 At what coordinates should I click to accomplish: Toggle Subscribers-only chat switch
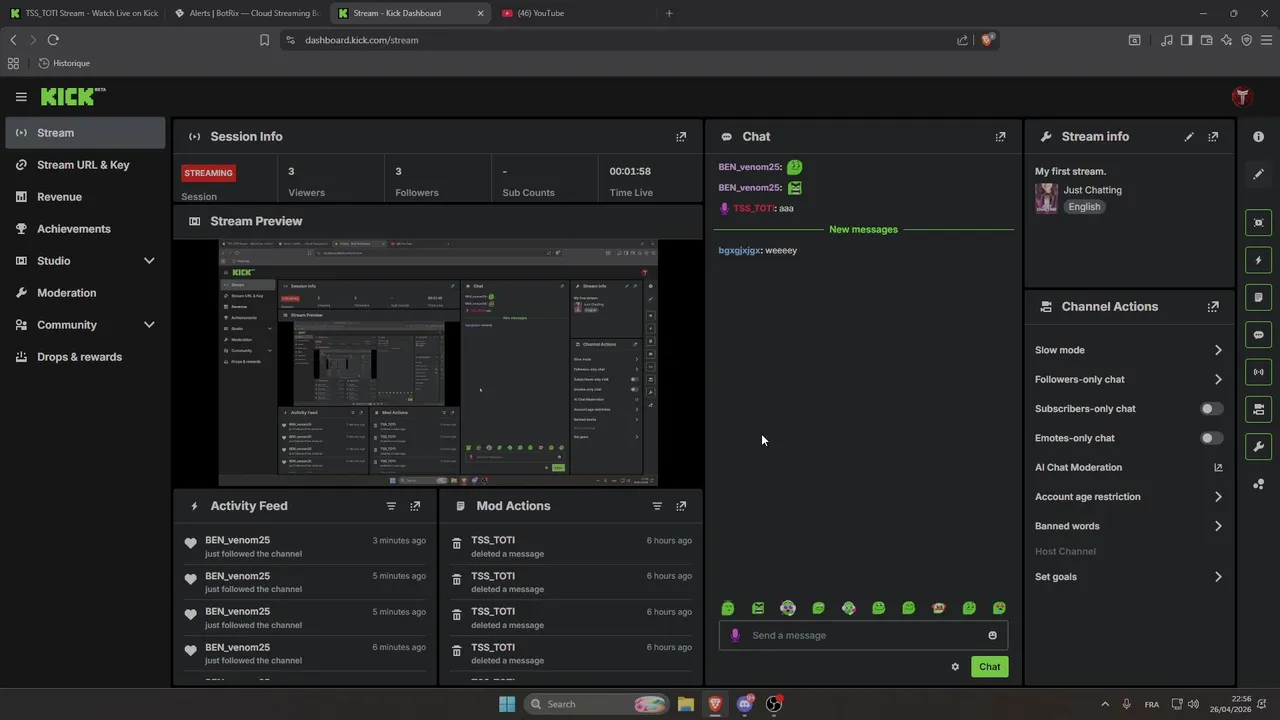(x=1211, y=409)
